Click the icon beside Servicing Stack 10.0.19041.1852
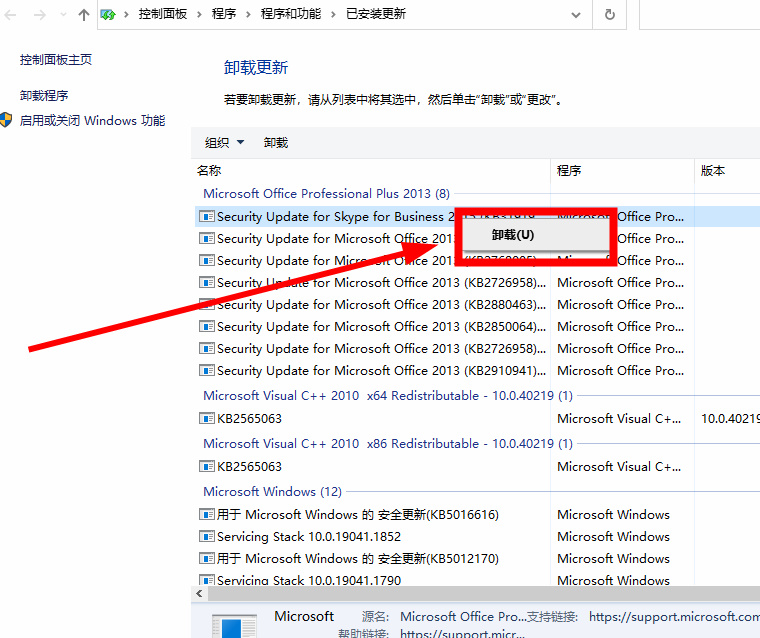The height and width of the screenshot is (638, 760). (x=207, y=537)
